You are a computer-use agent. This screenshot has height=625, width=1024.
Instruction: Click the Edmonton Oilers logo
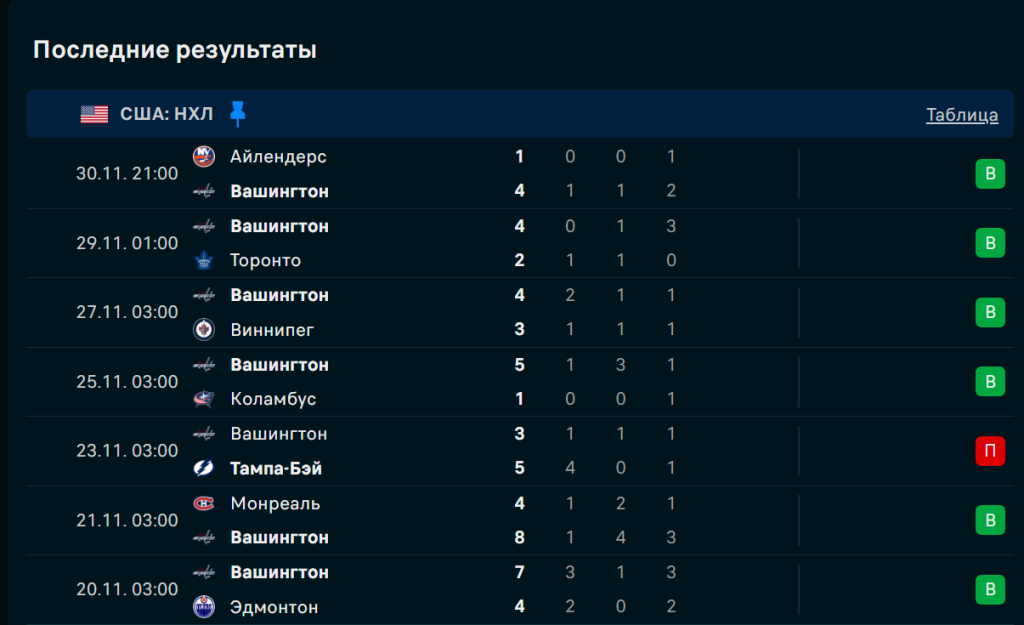point(204,607)
